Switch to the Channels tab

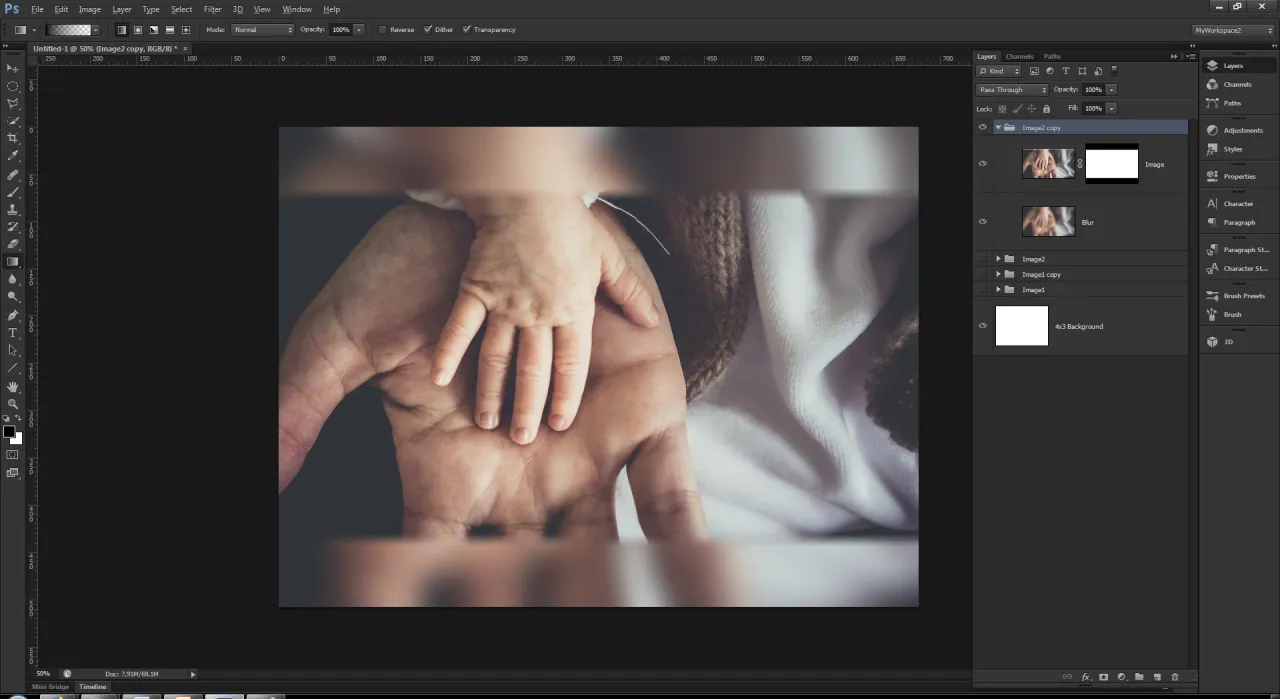[x=1019, y=56]
